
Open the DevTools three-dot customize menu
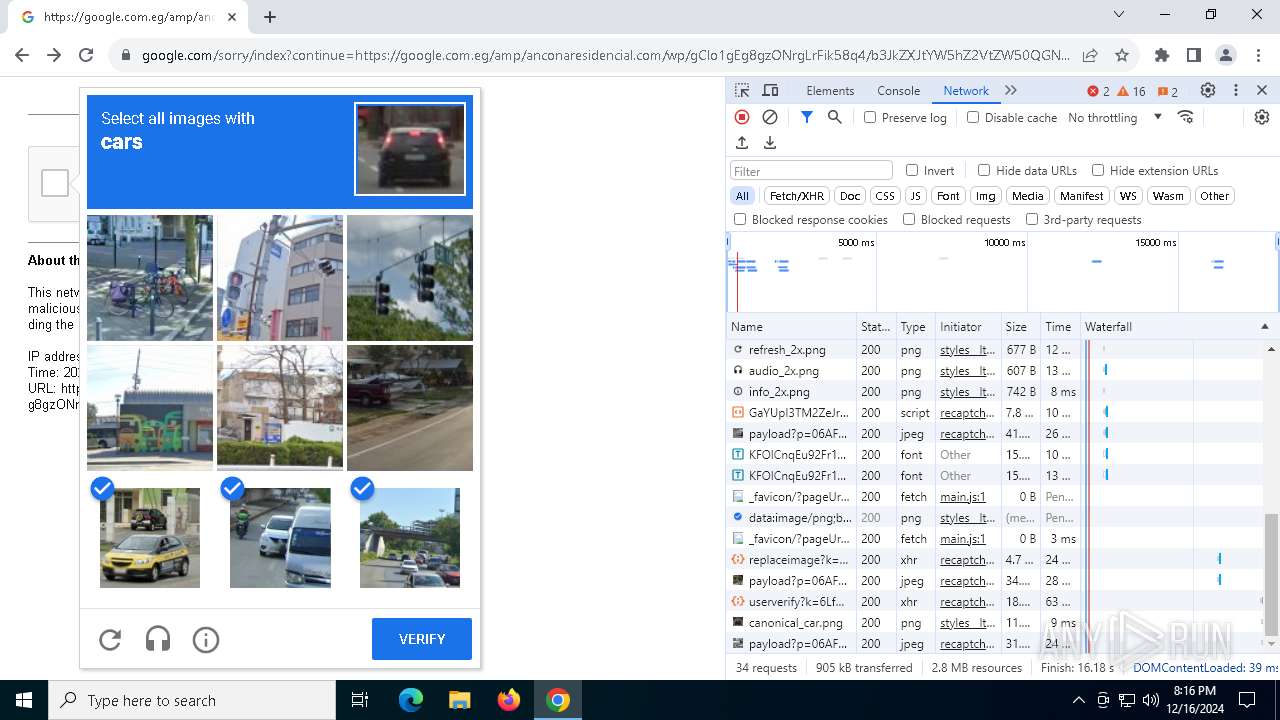point(1236,90)
